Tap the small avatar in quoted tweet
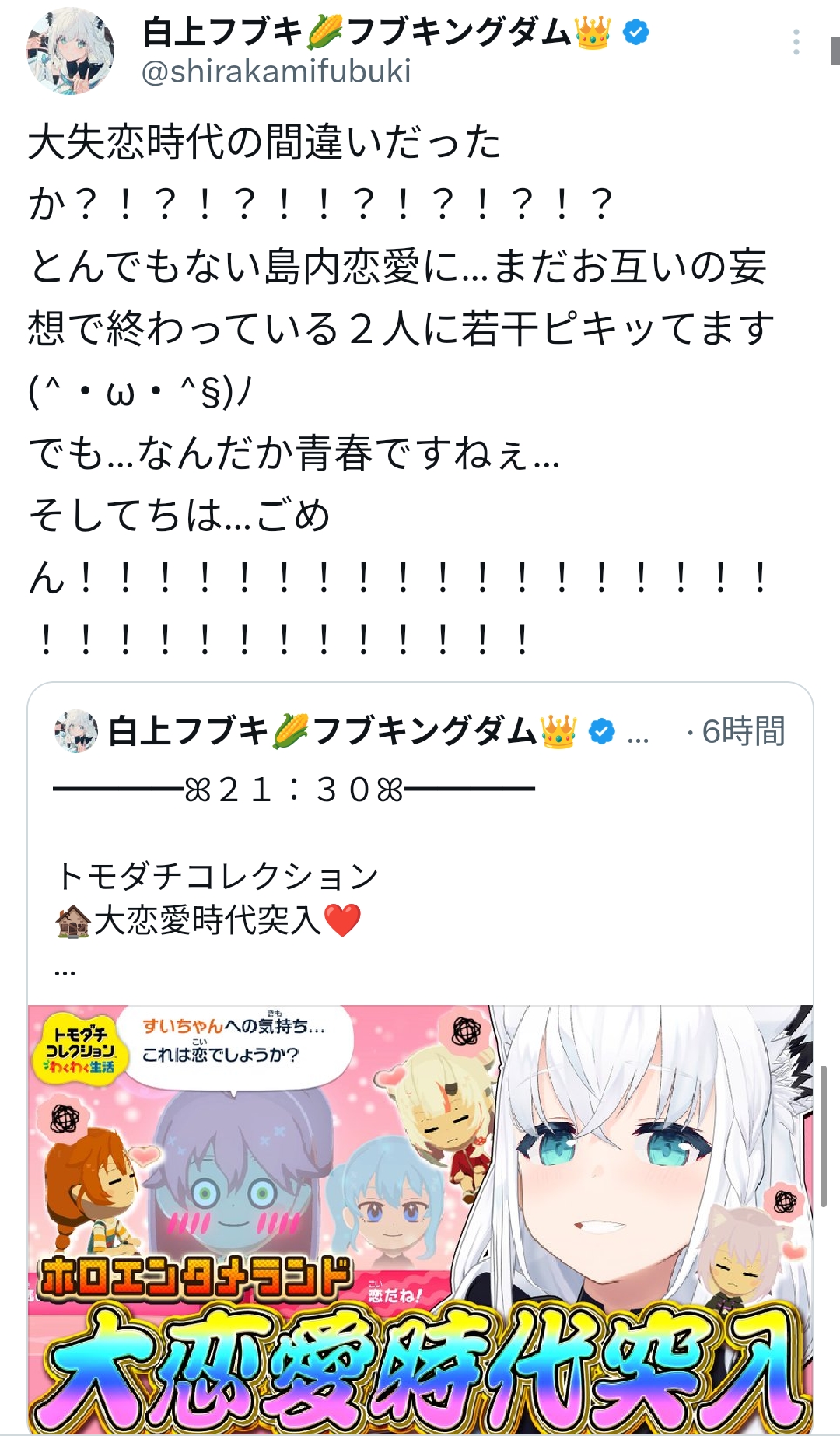840x1439 pixels. tap(75, 731)
